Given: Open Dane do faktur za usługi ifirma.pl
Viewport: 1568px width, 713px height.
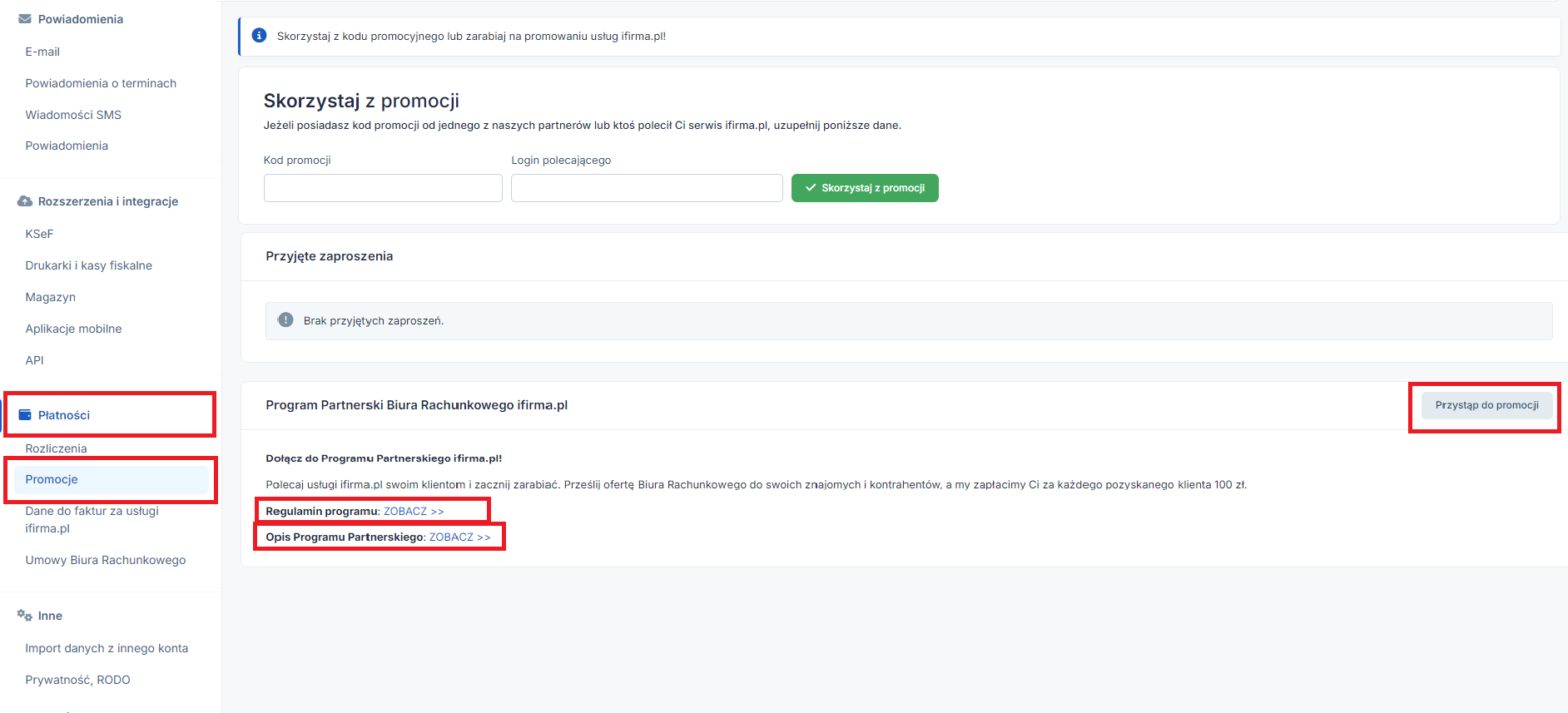Looking at the screenshot, I should click(92, 519).
